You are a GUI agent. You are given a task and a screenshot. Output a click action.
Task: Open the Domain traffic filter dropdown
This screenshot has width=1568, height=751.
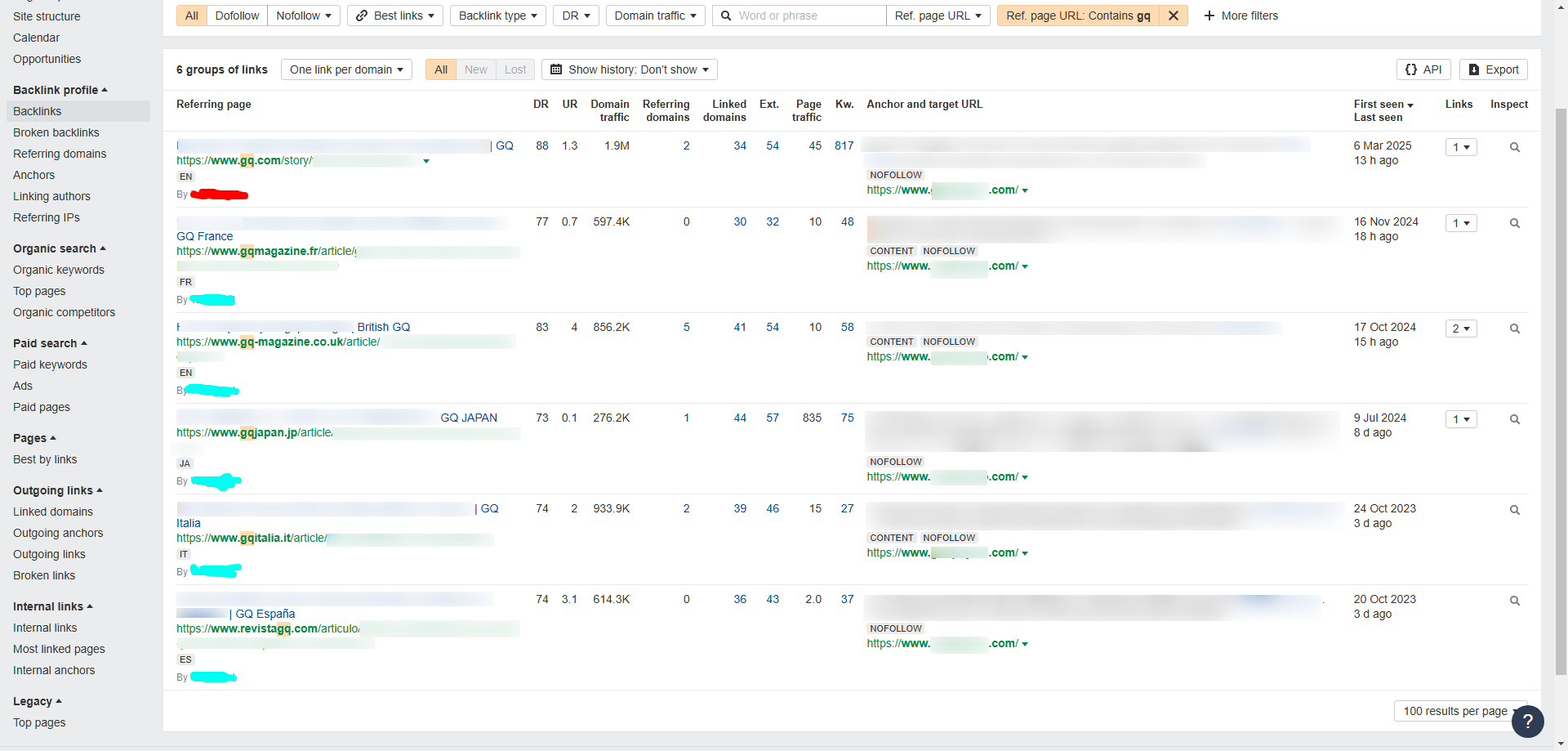click(655, 16)
